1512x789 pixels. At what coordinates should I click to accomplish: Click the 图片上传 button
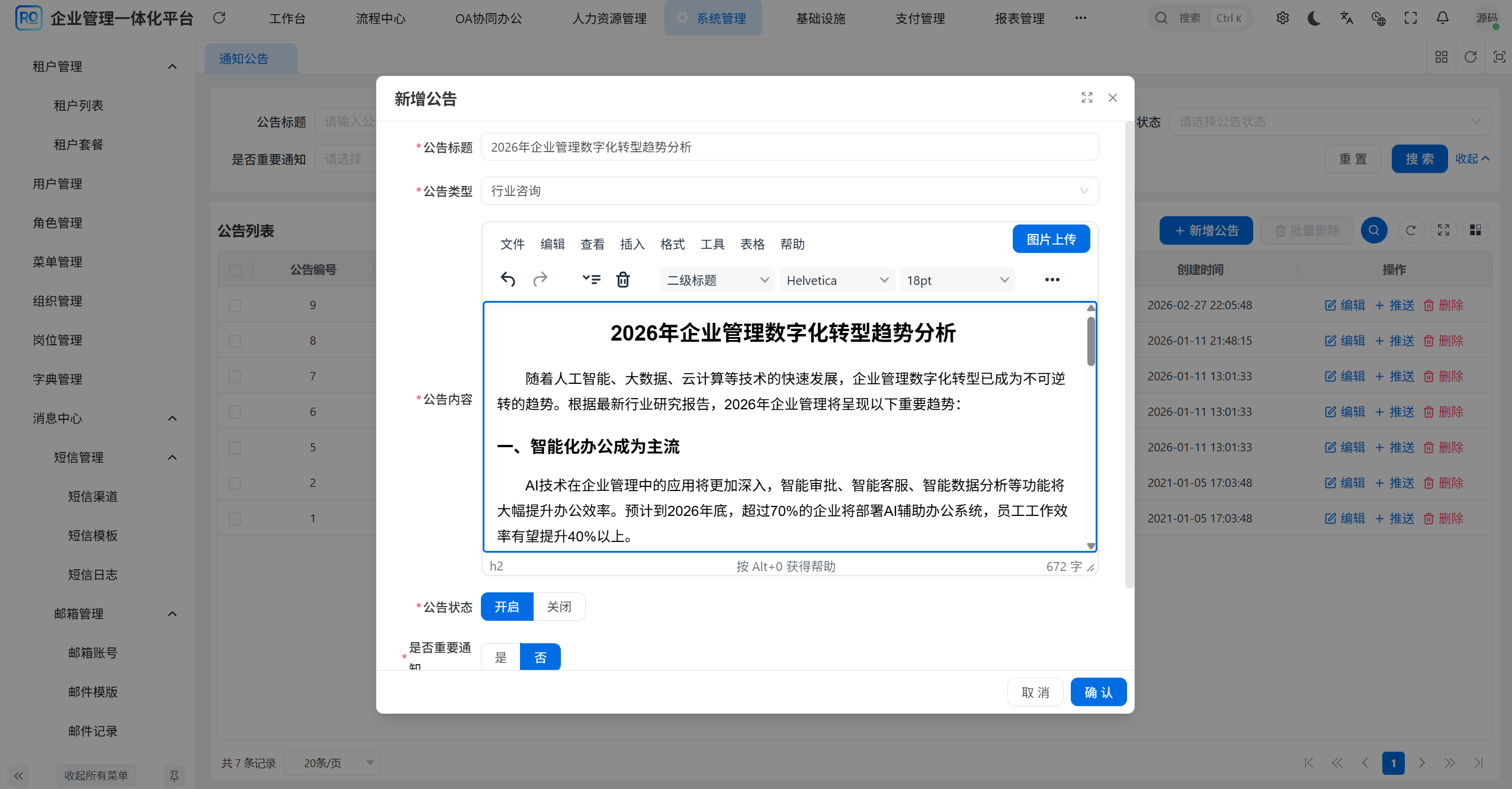(x=1051, y=238)
